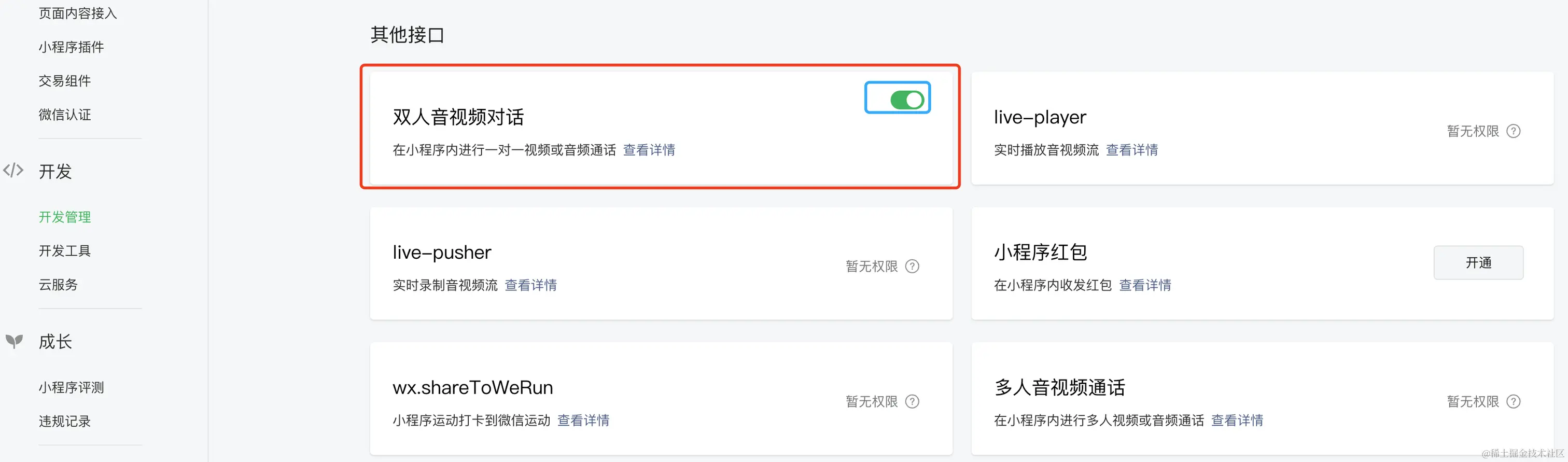Open 查看详情 link under wx.shareToWeRun
Viewport: 1568px width, 462px height.
(x=583, y=420)
